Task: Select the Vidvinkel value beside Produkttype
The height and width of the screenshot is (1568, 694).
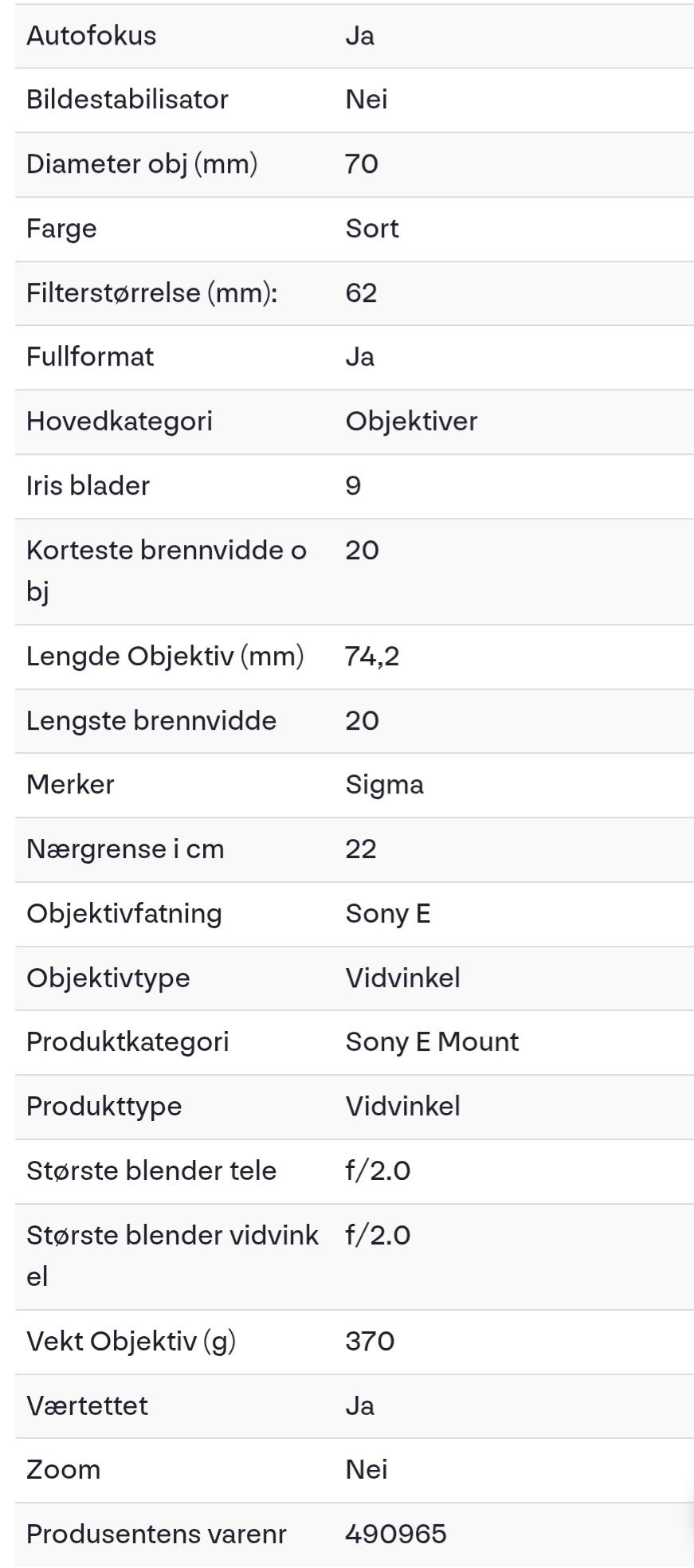Action: [x=402, y=1106]
